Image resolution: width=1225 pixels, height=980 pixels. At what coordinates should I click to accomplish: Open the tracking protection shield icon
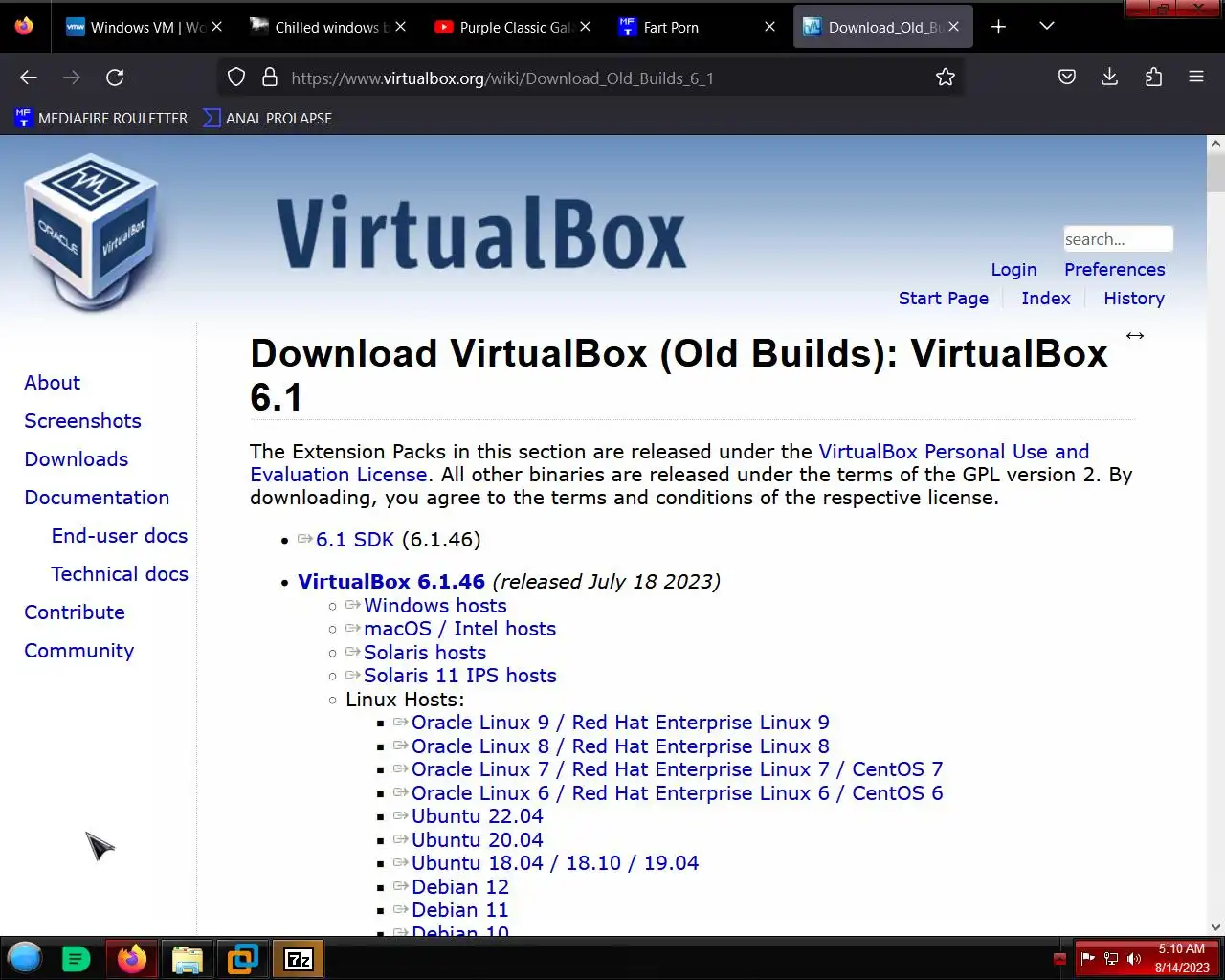point(236,78)
